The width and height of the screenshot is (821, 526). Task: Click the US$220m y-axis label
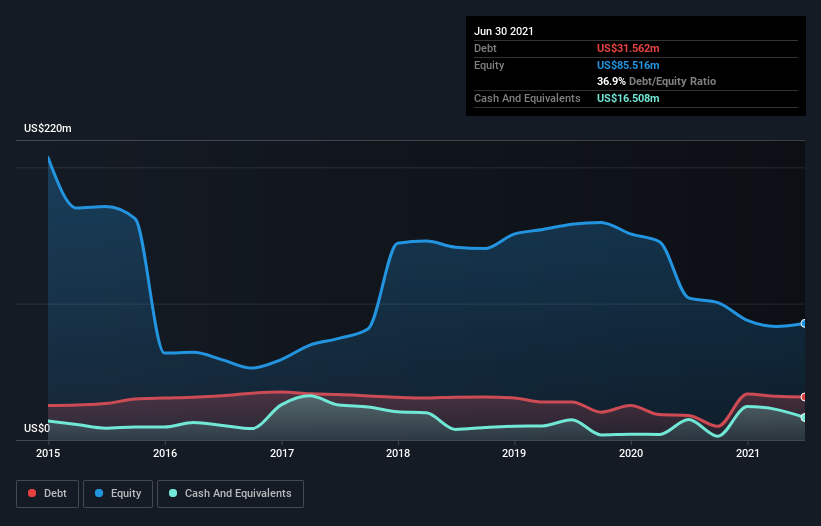click(x=48, y=128)
